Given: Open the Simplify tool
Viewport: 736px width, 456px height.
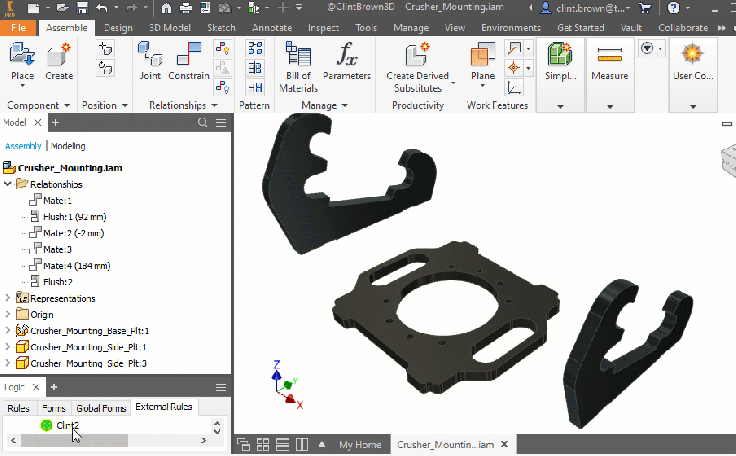Looking at the screenshot, I should coord(560,62).
